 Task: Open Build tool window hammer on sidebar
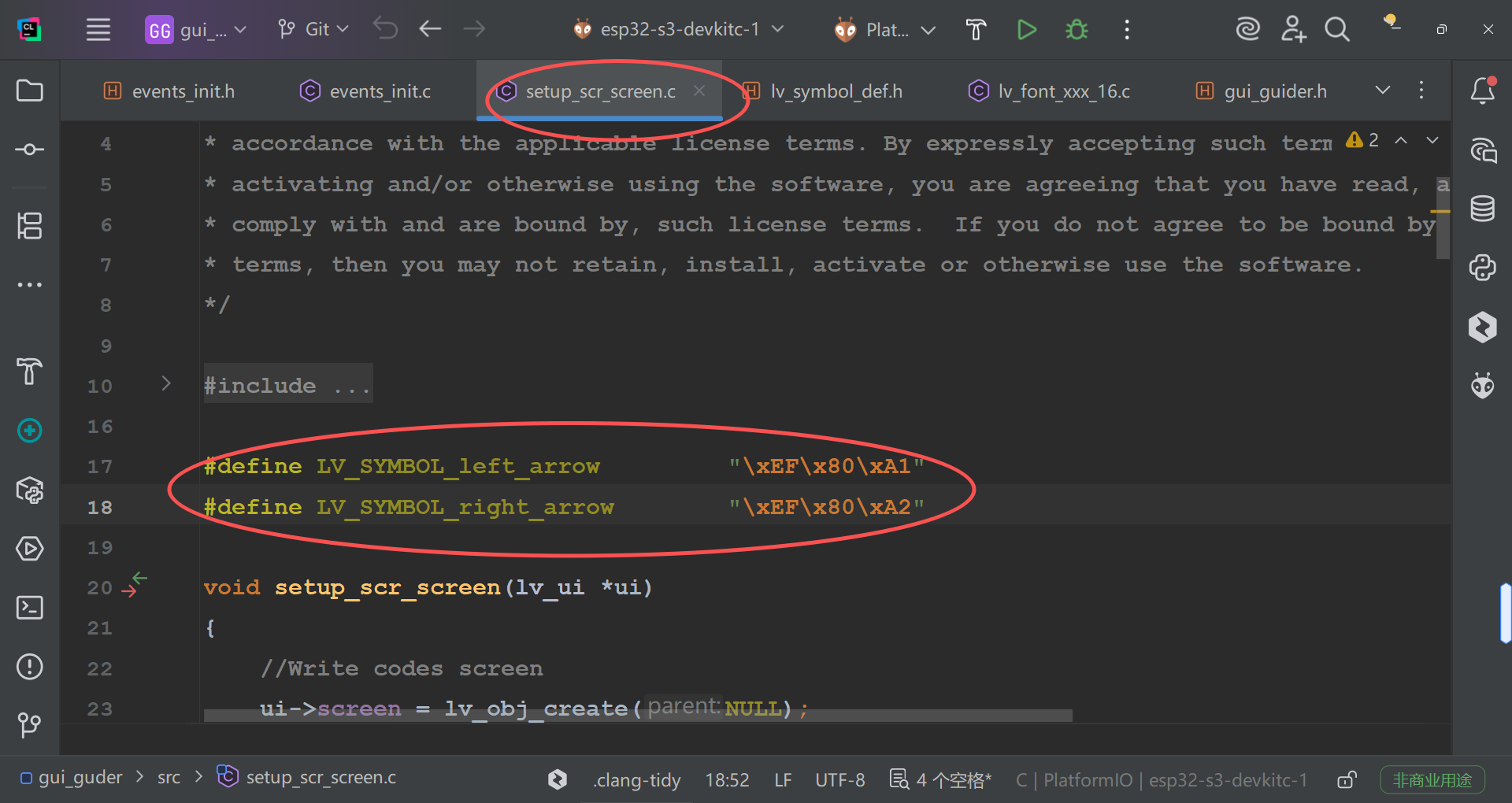(30, 370)
